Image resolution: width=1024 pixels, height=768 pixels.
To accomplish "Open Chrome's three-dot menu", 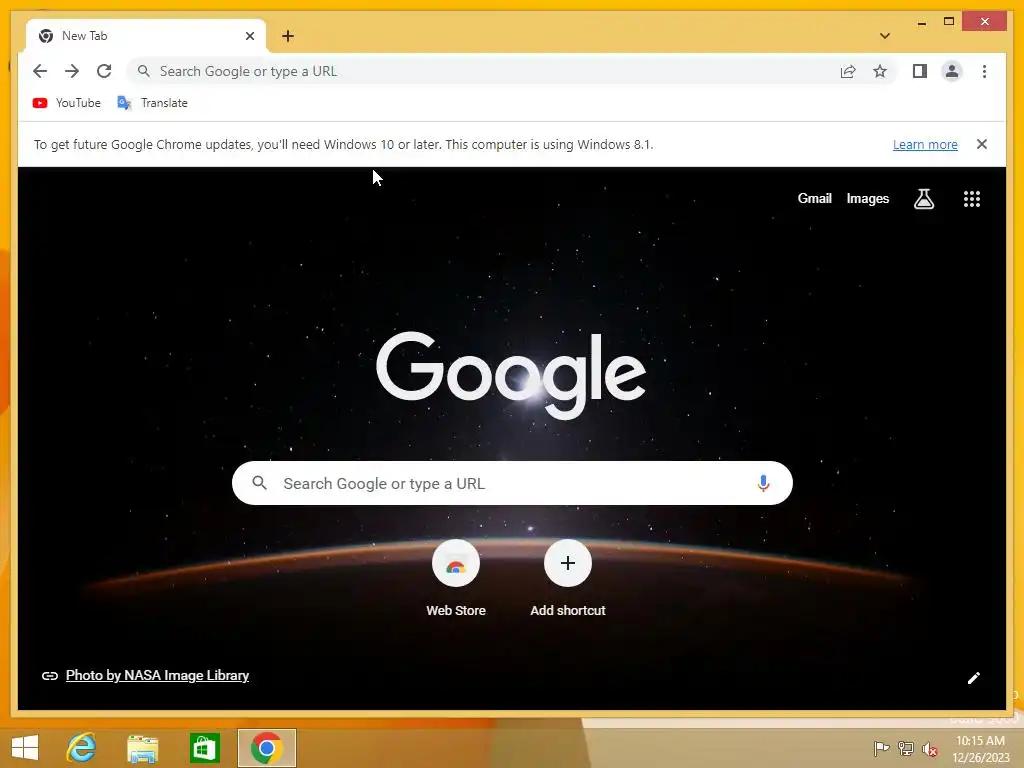I will click(984, 71).
